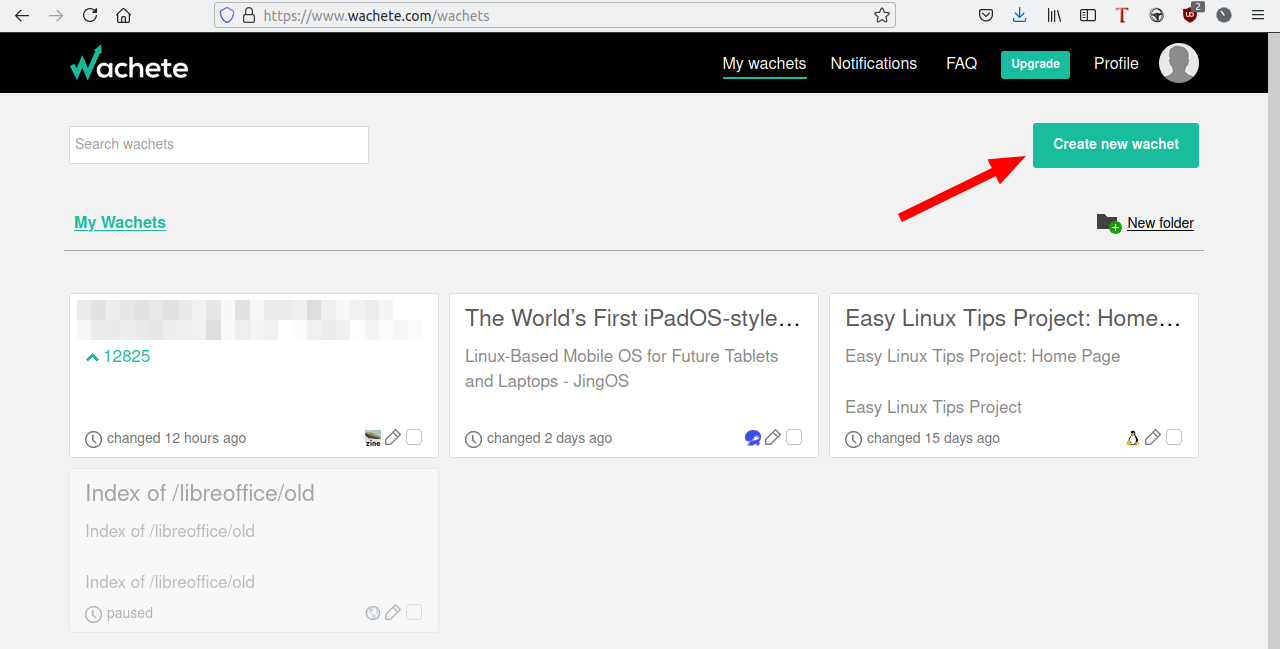Click the Upgrade button
The height and width of the screenshot is (649, 1280).
pyautogui.click(x=1035, y=64)
